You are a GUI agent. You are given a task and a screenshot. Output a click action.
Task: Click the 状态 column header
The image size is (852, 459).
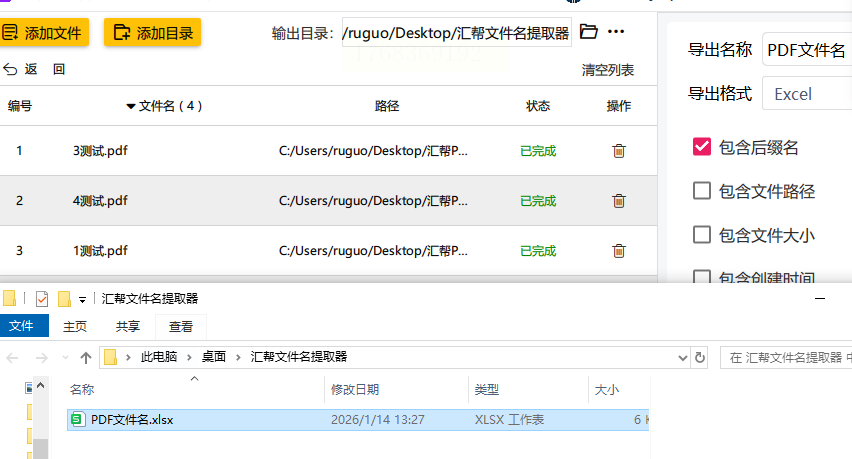[x=538, y=106]
